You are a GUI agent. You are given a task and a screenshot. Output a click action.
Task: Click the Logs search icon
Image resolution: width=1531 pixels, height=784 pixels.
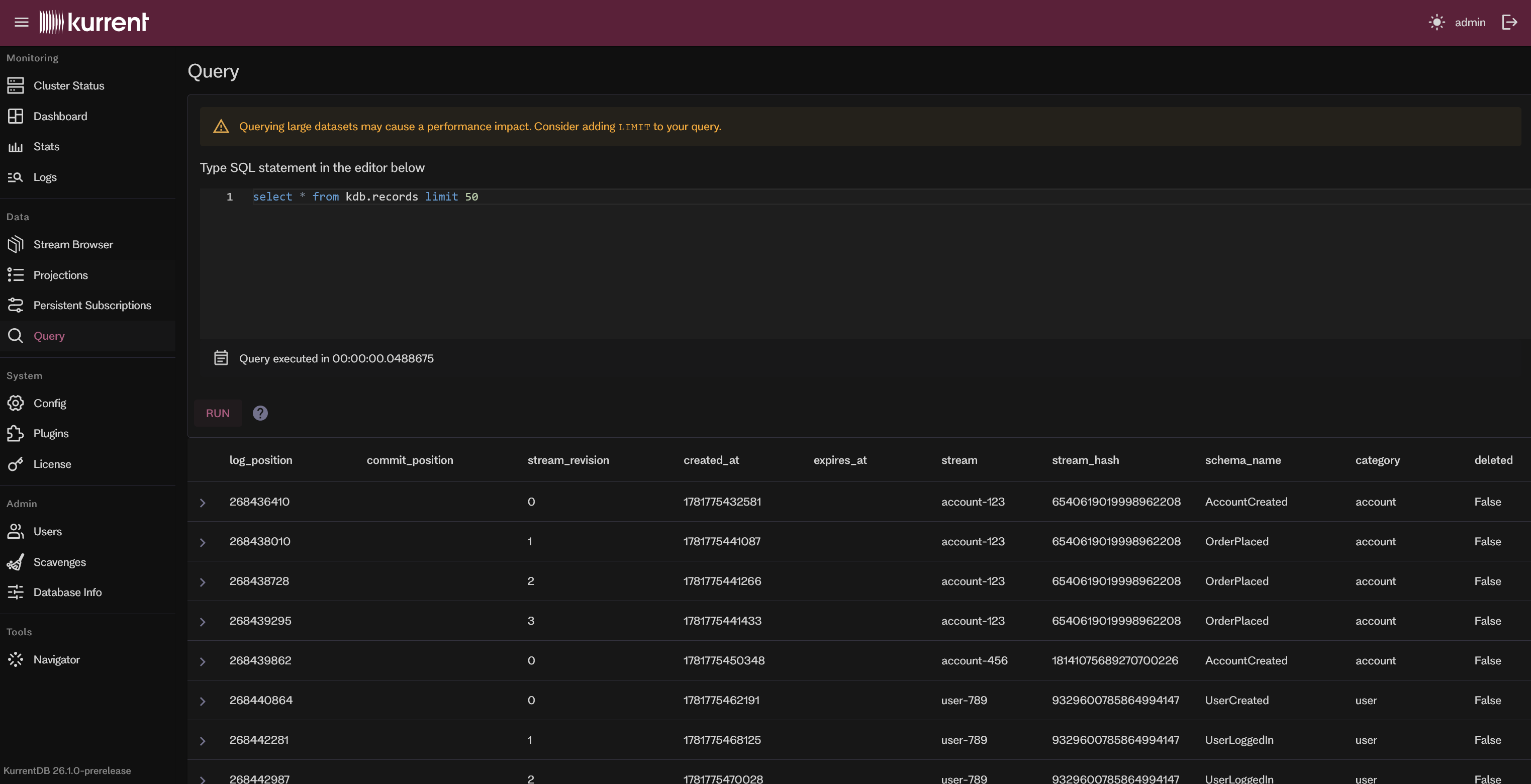point(16,177)
